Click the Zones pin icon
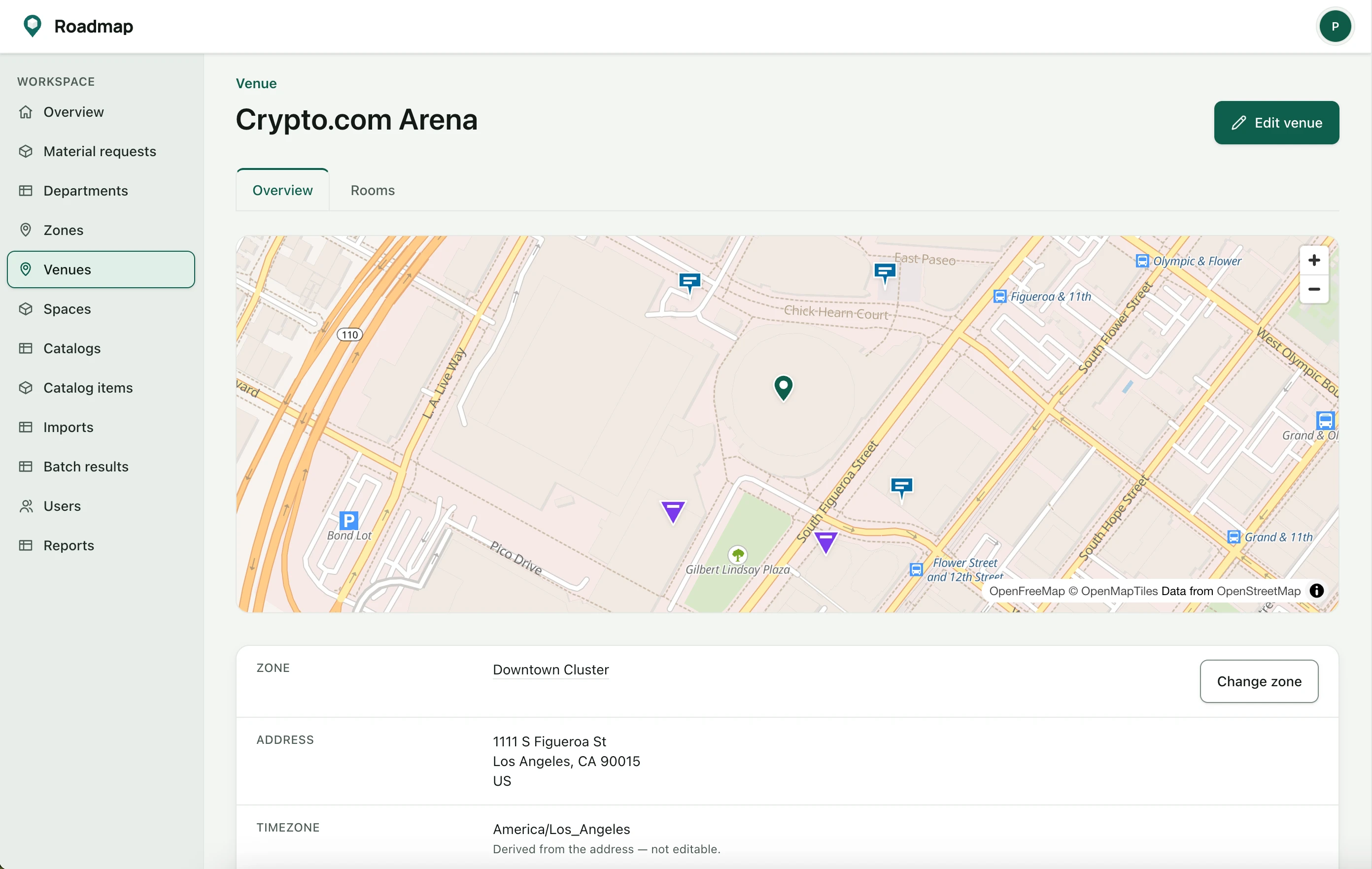 [26, 230]
